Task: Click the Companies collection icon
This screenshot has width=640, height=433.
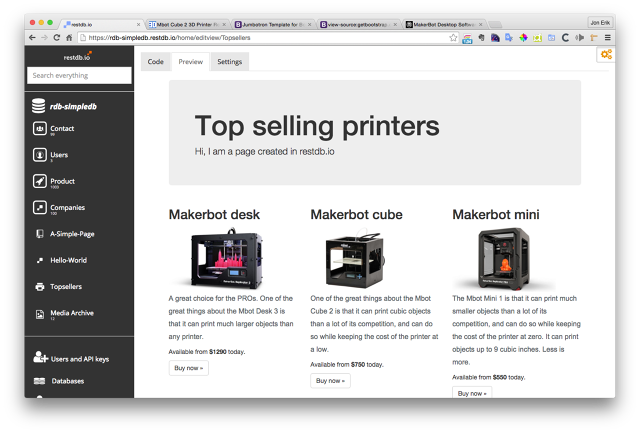Action: pos(40,208)
